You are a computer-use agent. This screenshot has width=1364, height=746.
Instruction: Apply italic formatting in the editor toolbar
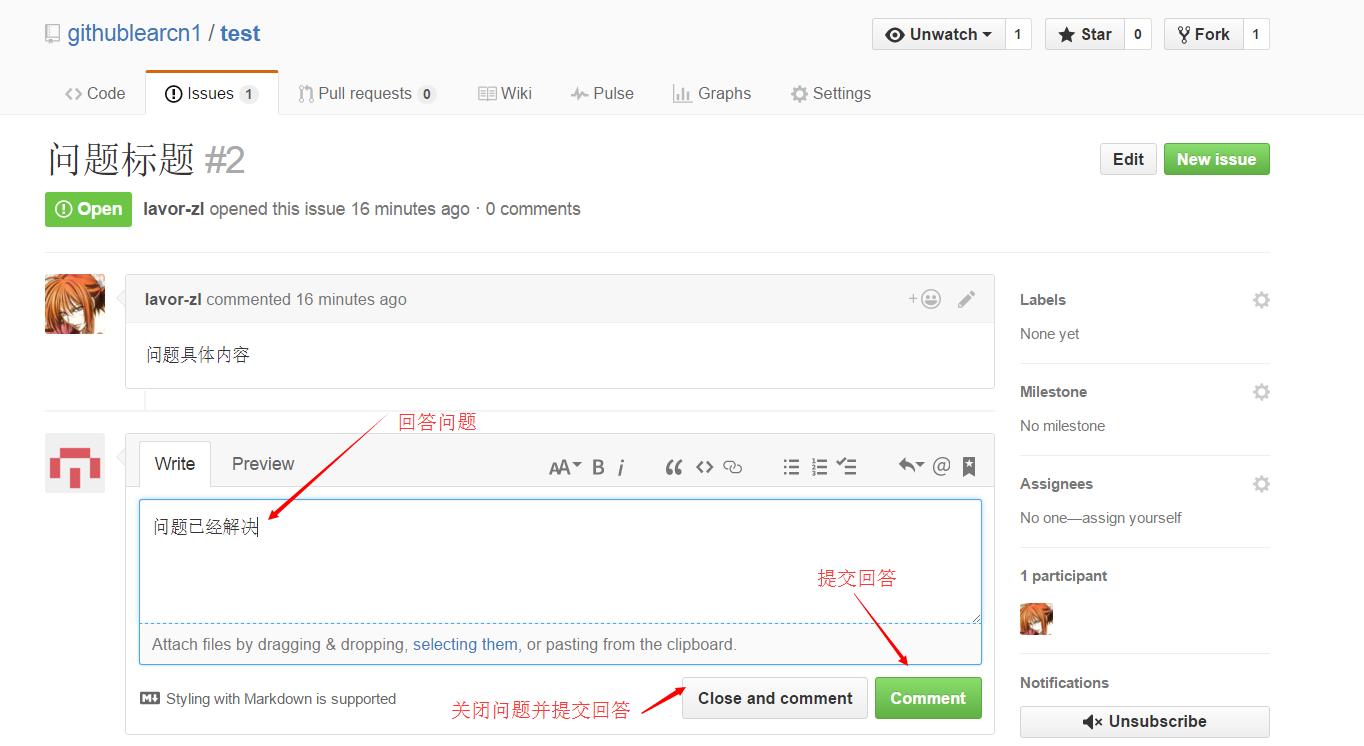(621, 466)
